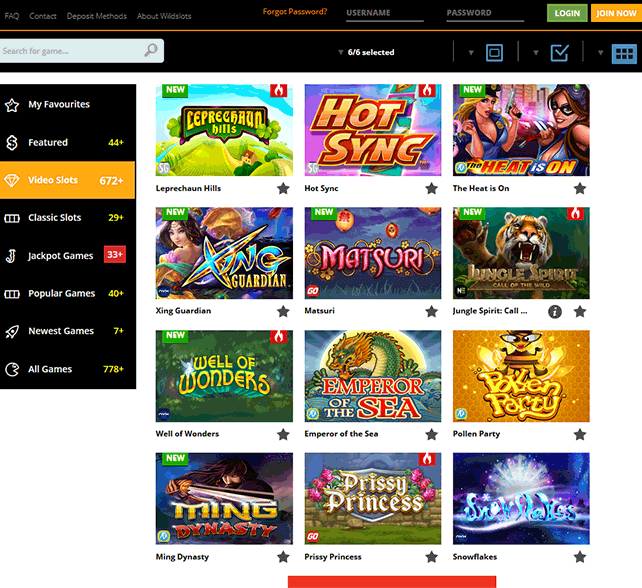Select the single-frame view icon

click(x=494, y=53)
